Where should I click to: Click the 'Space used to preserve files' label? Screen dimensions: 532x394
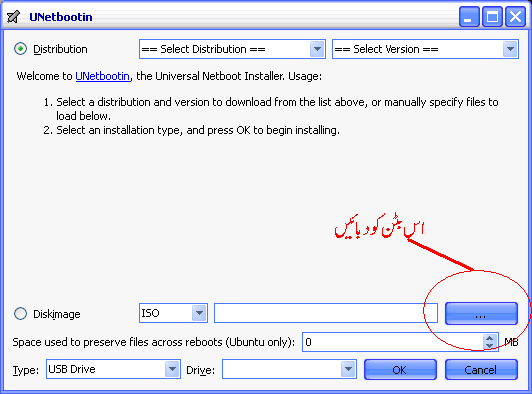point(154,342)
